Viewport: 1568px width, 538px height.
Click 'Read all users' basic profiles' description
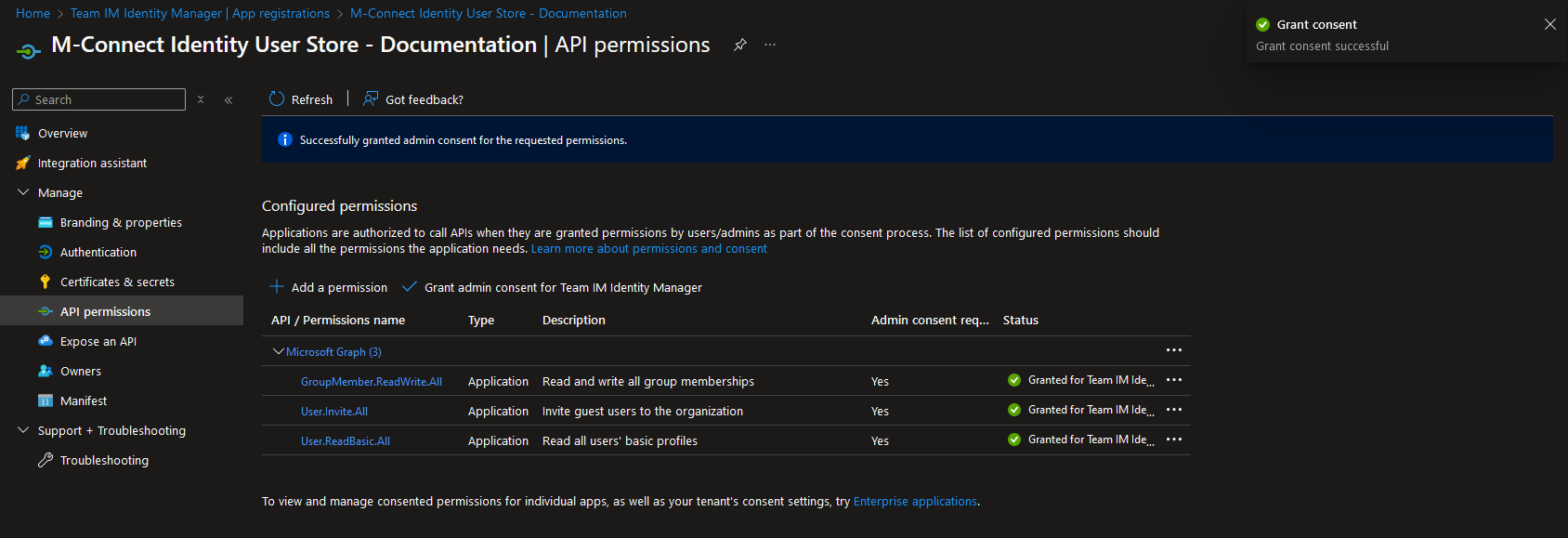(620, 440)
